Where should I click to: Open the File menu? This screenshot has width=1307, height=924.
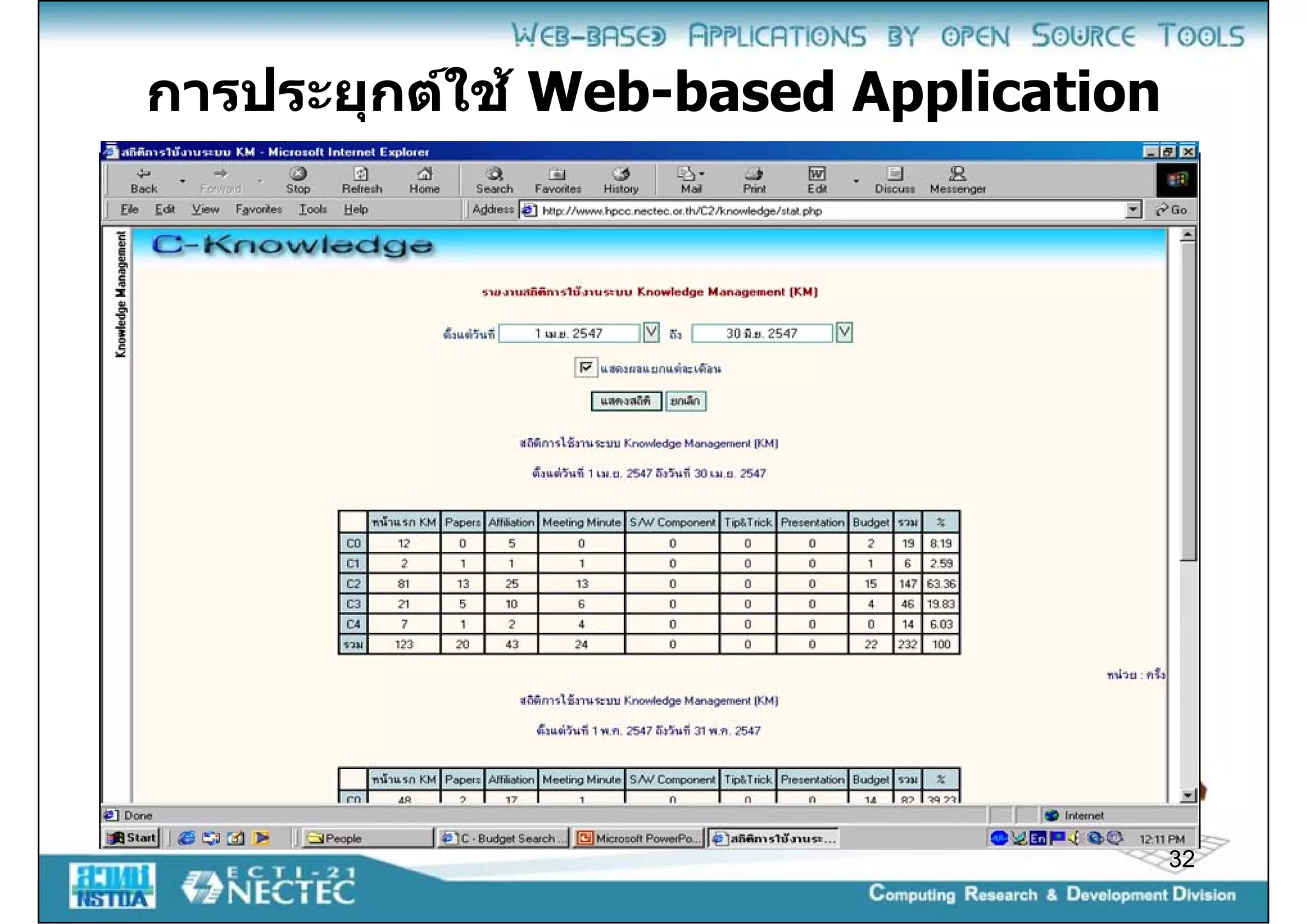(130, 209)
